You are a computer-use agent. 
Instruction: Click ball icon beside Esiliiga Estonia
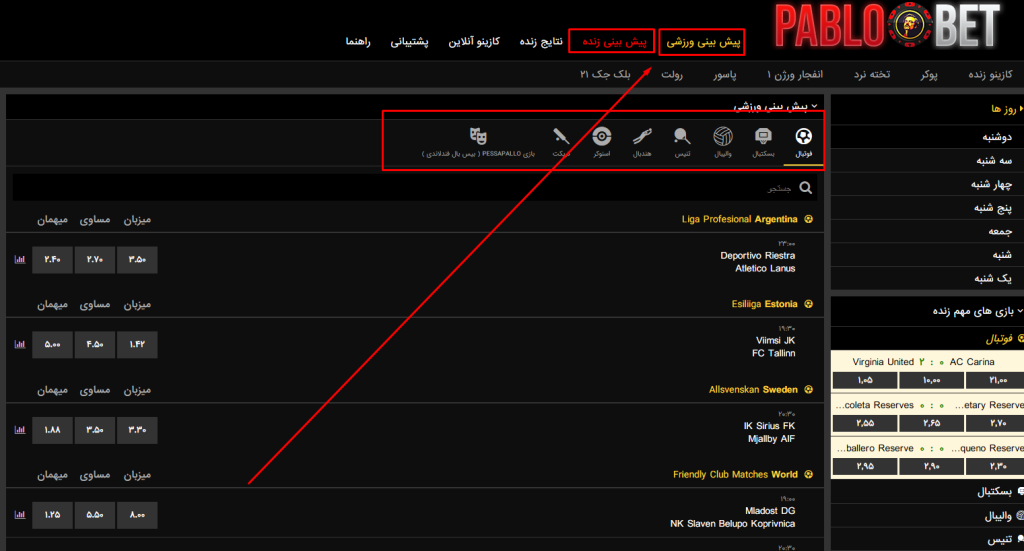(x=808, y=304)
